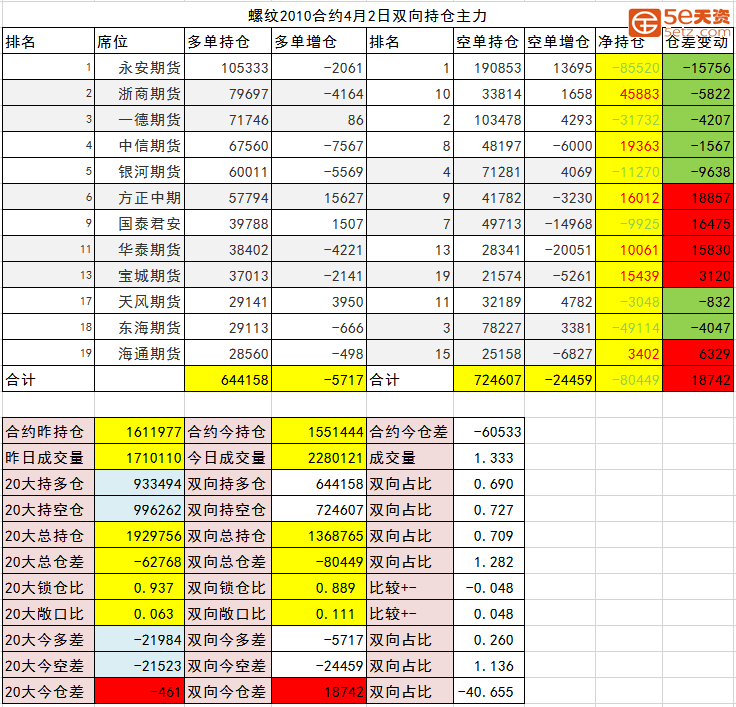Select the 天风期货 cell

(x=139, y=301)
